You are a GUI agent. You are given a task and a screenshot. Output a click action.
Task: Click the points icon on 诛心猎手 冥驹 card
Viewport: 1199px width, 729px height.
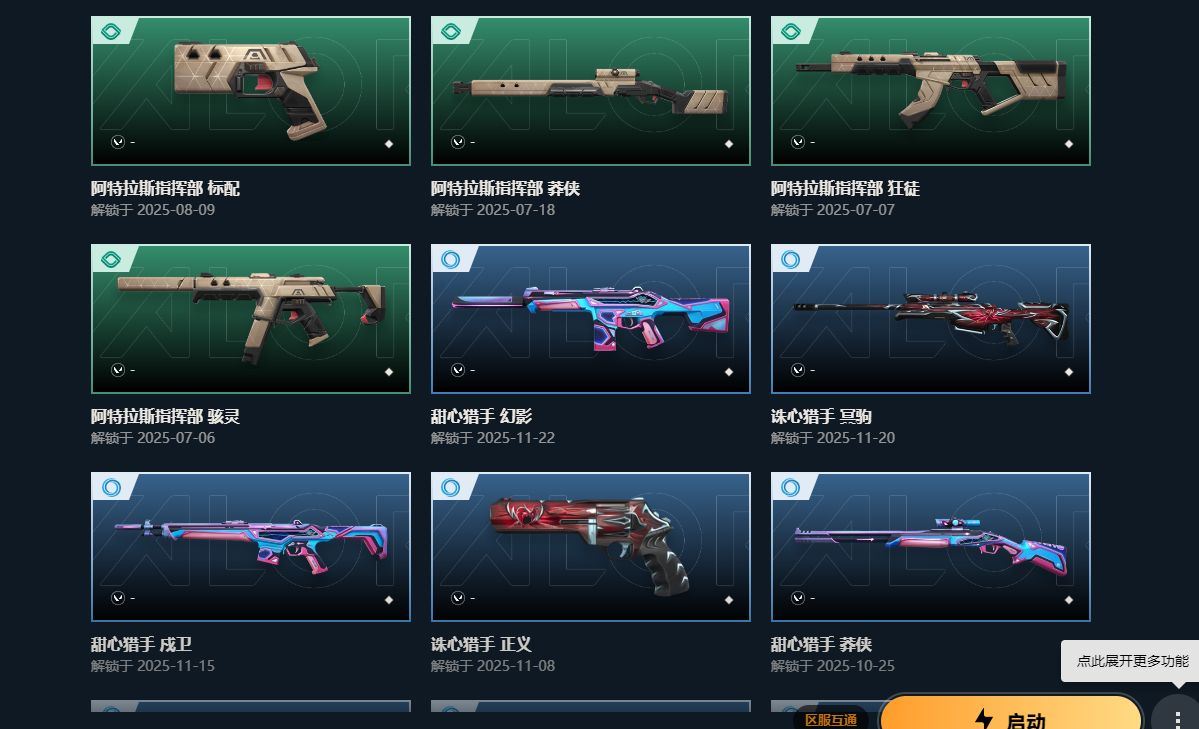click(x=798, y=369)
